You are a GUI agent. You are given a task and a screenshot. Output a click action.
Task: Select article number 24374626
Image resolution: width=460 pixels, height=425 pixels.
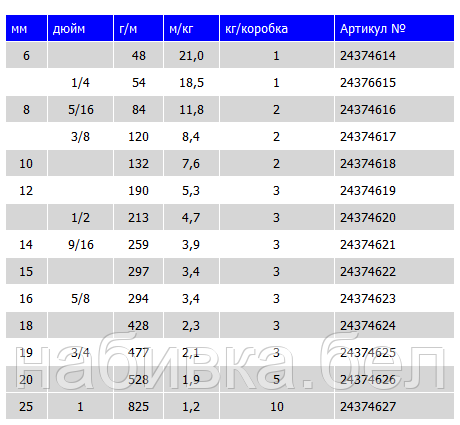pyautogui.click(x=368, y=380)
